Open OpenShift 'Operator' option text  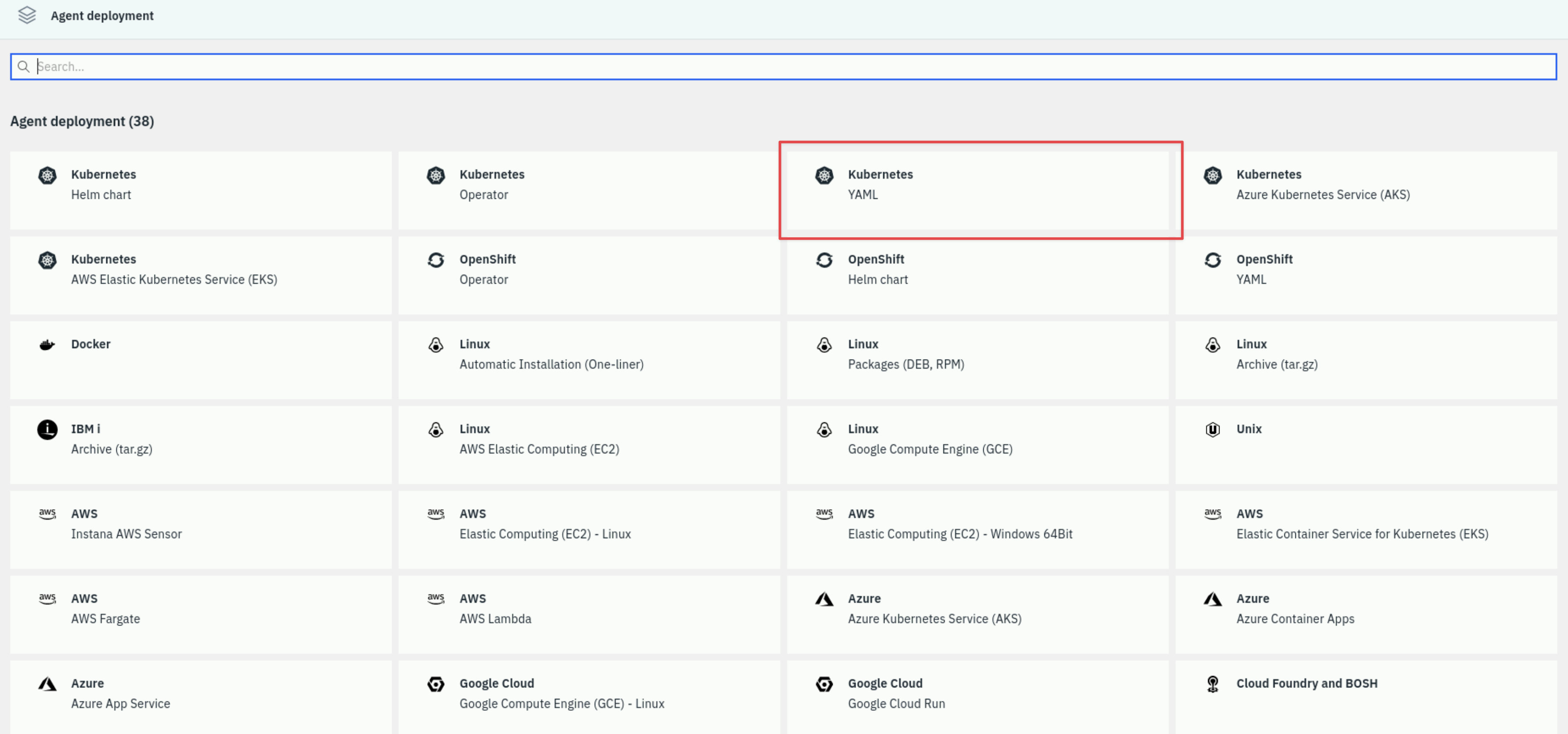[483, 279]
